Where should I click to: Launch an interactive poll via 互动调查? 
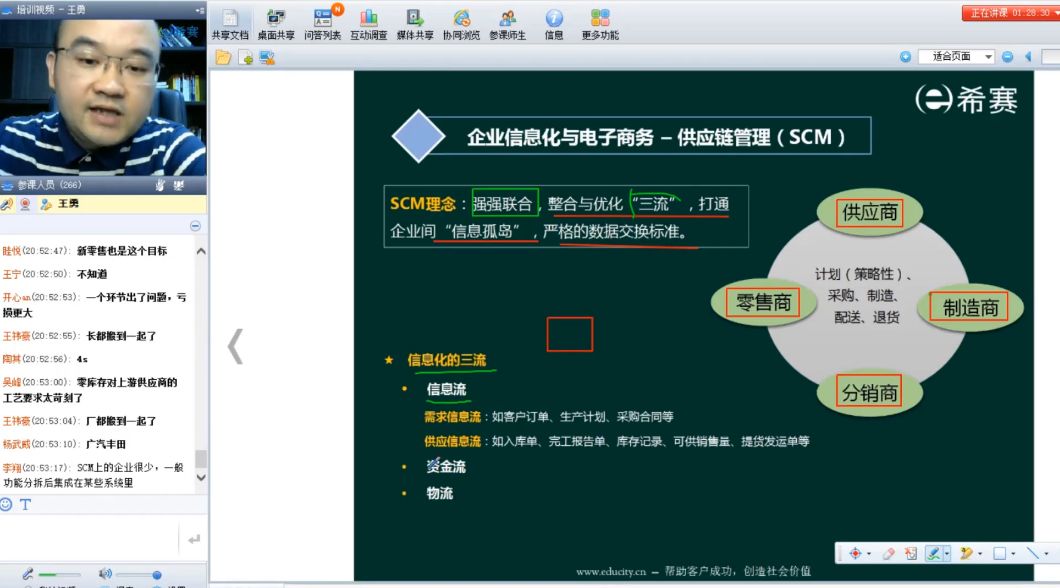coord(368,25)
